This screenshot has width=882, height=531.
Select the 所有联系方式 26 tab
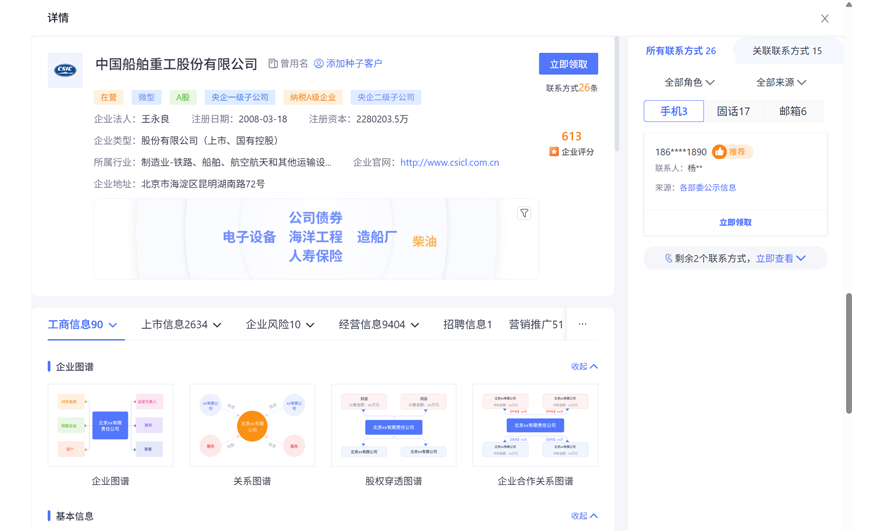tap(681, 51)
